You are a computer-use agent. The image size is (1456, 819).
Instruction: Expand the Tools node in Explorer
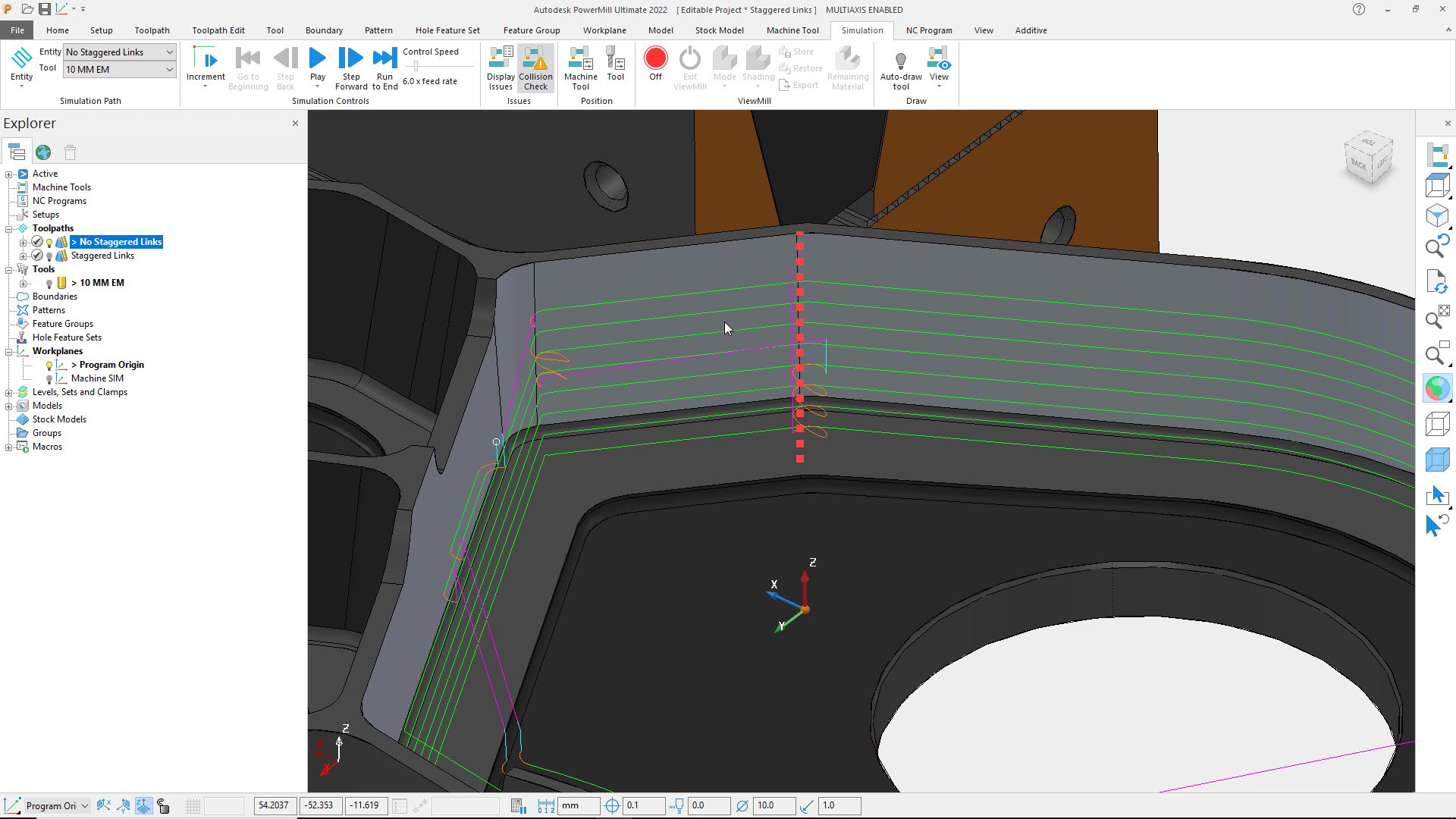[8, 269]
